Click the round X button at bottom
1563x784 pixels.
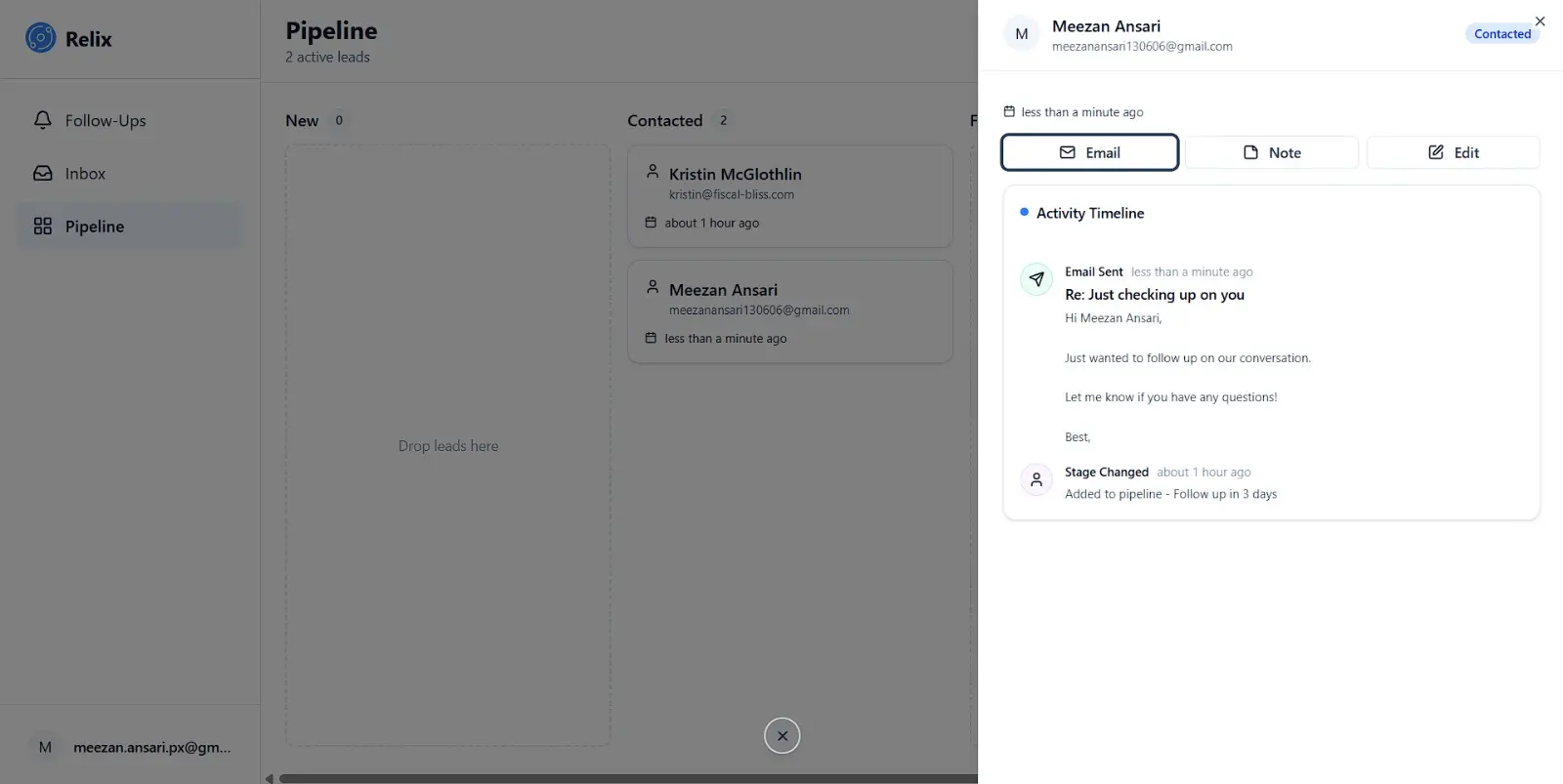(782, 736)
